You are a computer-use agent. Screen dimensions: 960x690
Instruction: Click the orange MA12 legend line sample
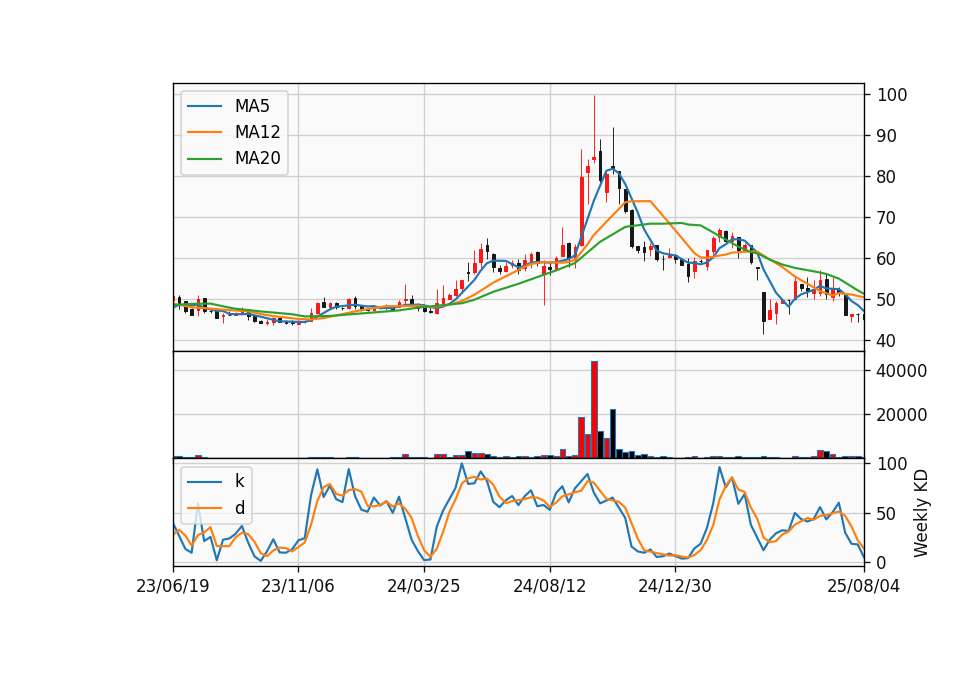click(x=204, y=132)
